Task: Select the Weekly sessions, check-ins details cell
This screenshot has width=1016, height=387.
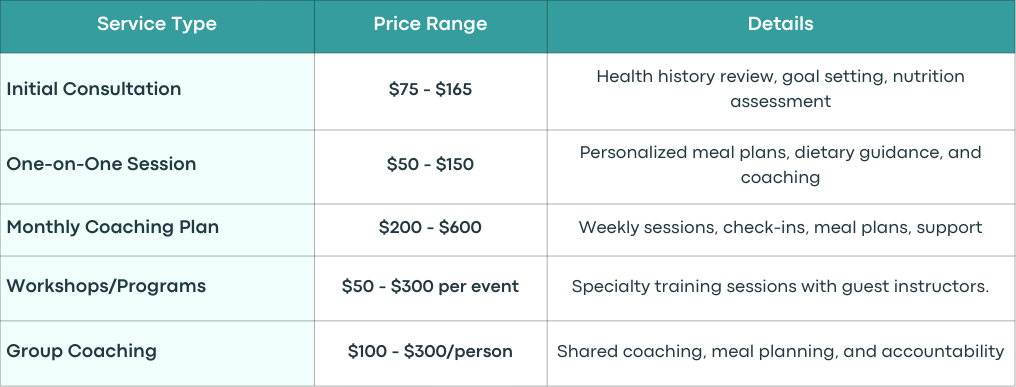Action: [x=781, y=230]
